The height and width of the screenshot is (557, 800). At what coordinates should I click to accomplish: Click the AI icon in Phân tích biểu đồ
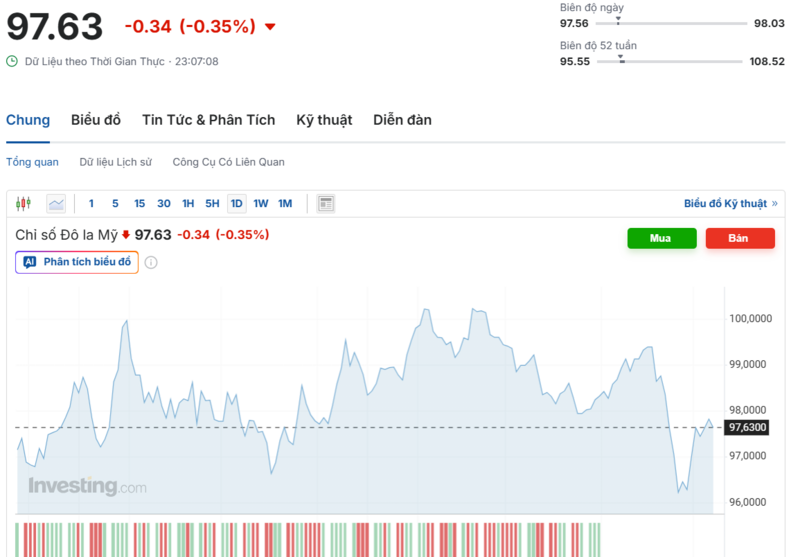(x=30, y=263)
